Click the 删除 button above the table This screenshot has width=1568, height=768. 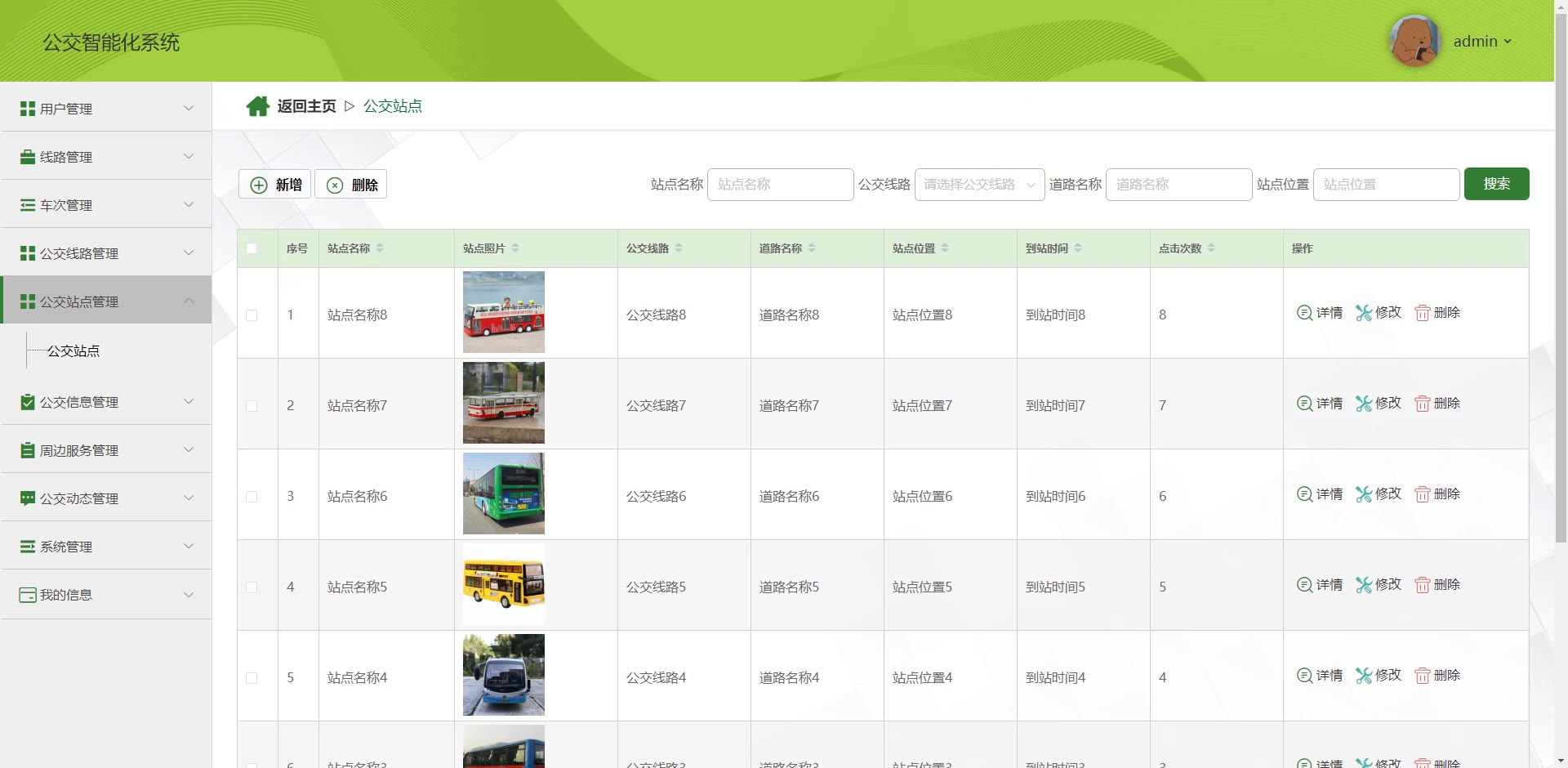[351, 185]
